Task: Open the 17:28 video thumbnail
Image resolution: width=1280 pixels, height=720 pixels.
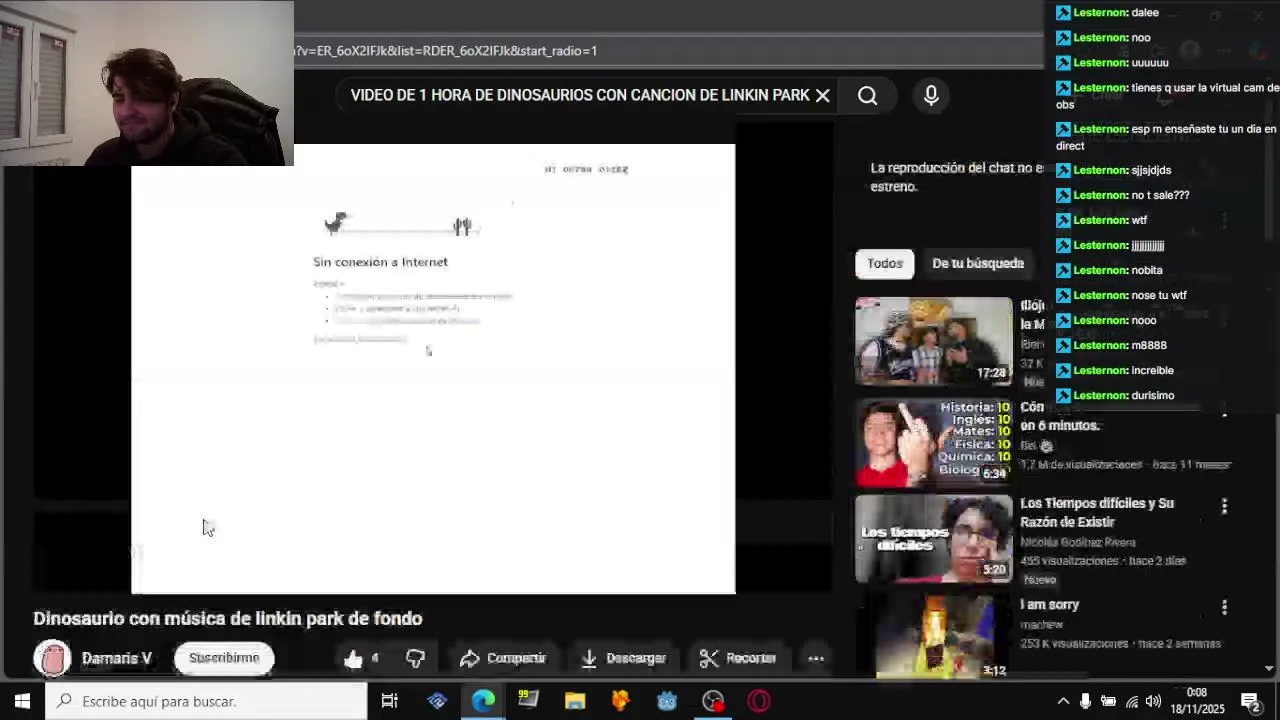Action: 933,341
